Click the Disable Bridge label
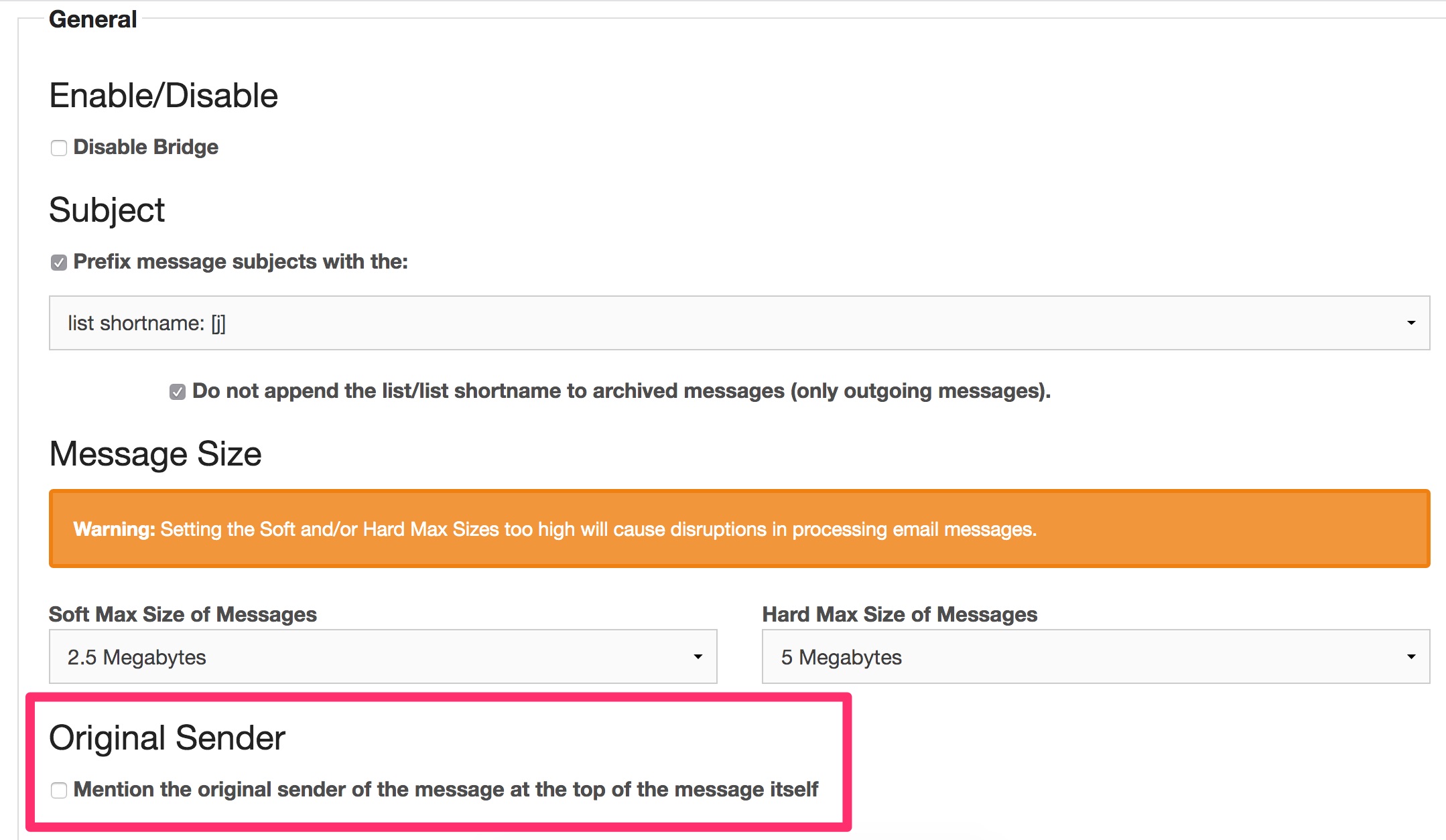Image resolution: width=1446 pixels, height=840 pixels. [145, 147]
